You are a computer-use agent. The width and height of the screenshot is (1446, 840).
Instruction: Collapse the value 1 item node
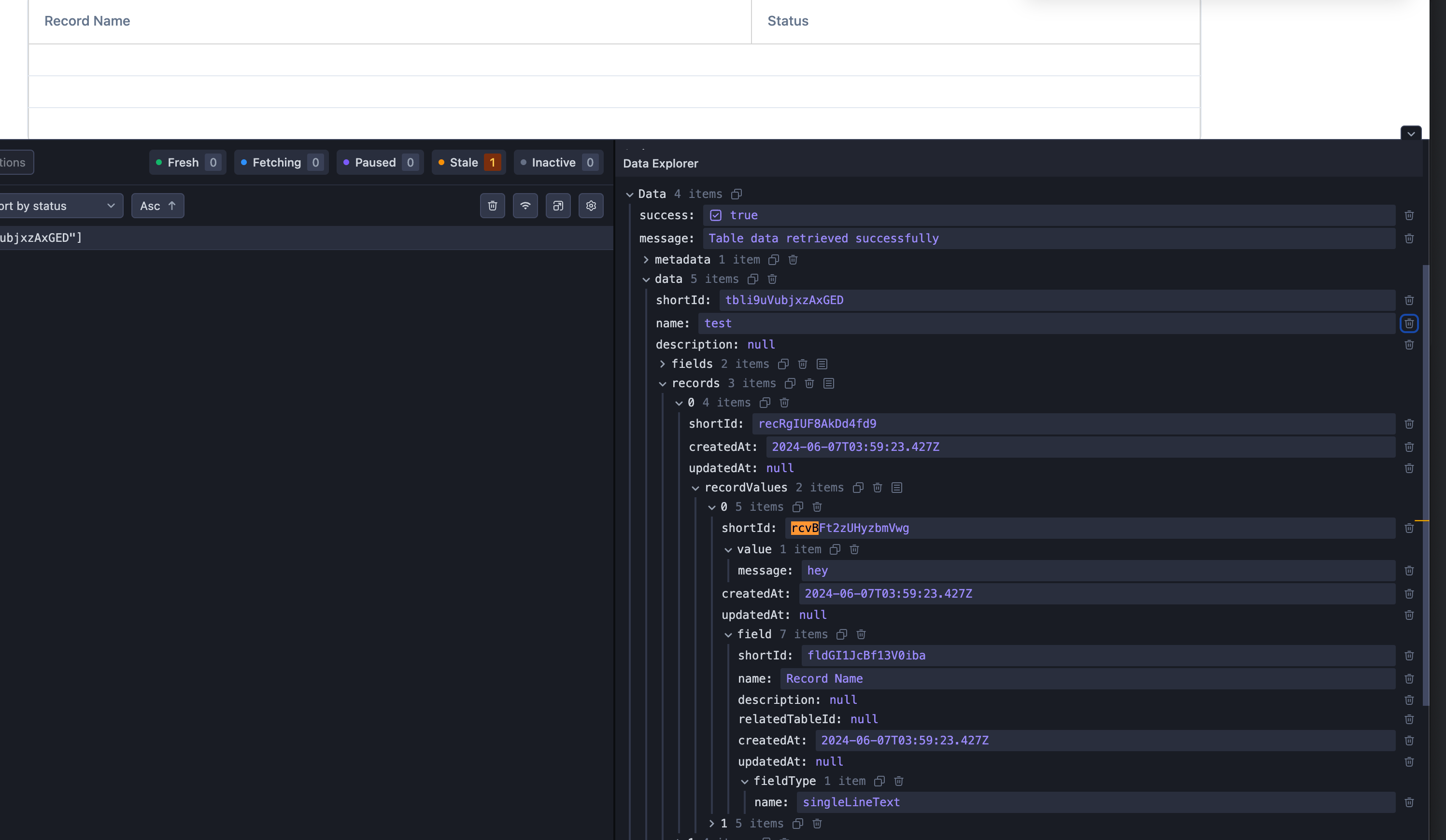click(x=728, y=550)
